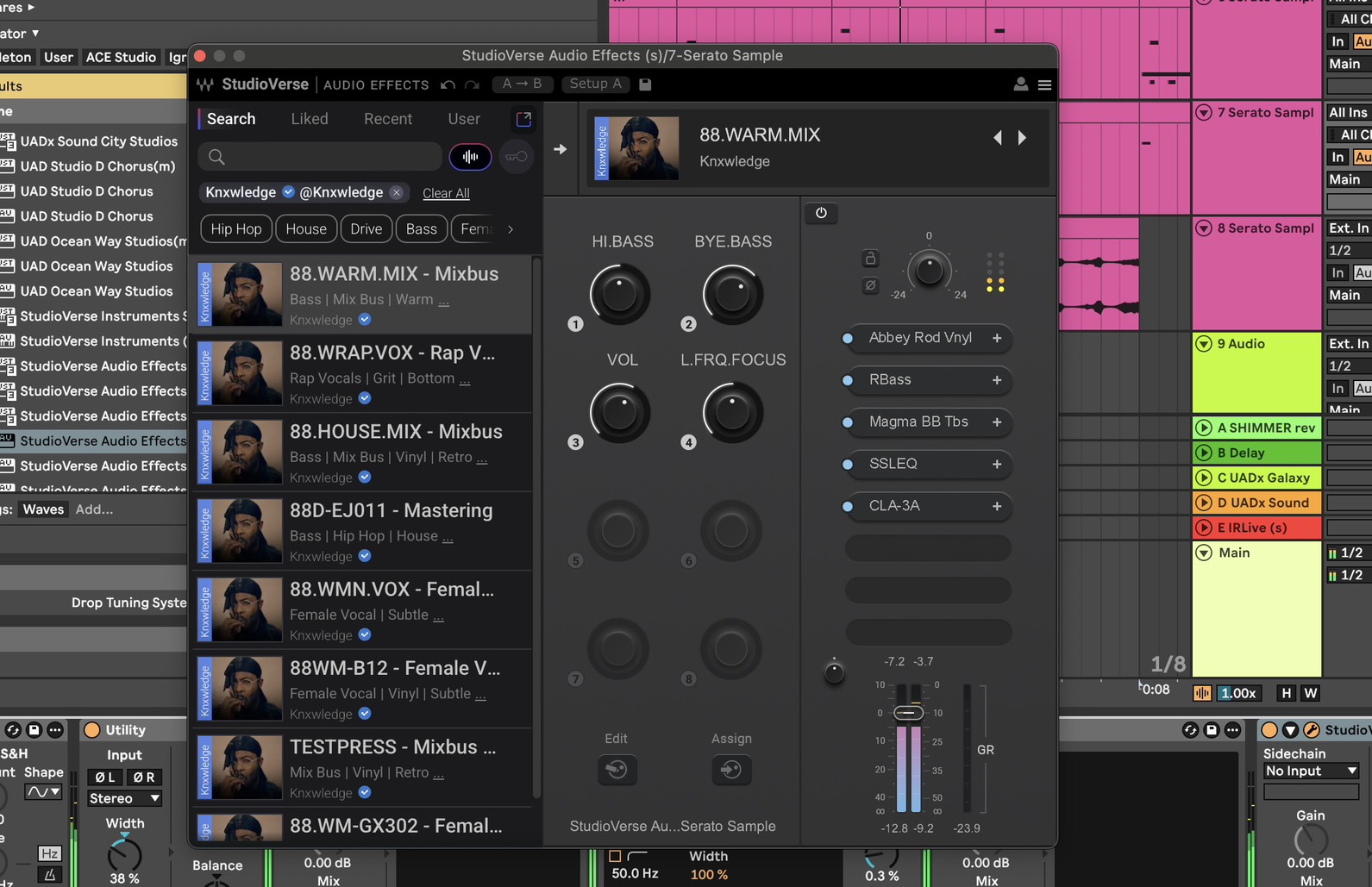Expand the Abbey Rod Vnyl plus button
1372x887 pixels.
tap(997, 338)
